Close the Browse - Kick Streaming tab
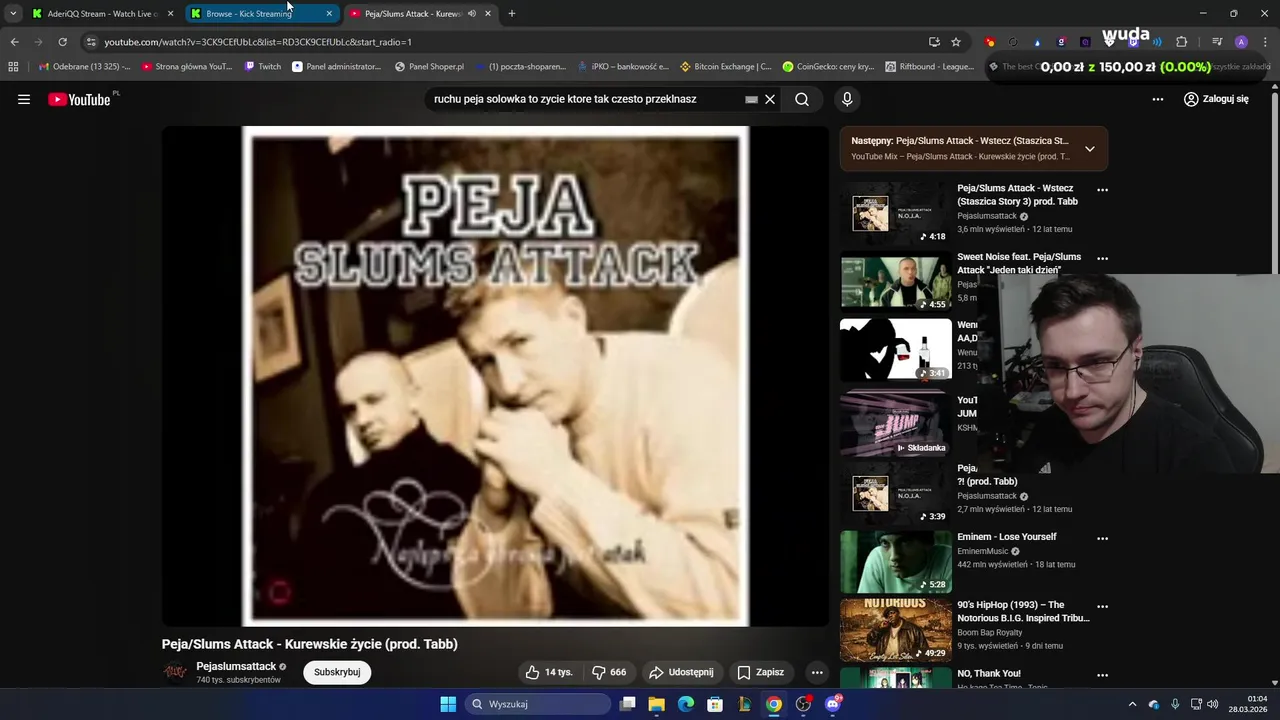Viewport: 1280px width, 720px height. pyautogui.click(x=329, y=14)
